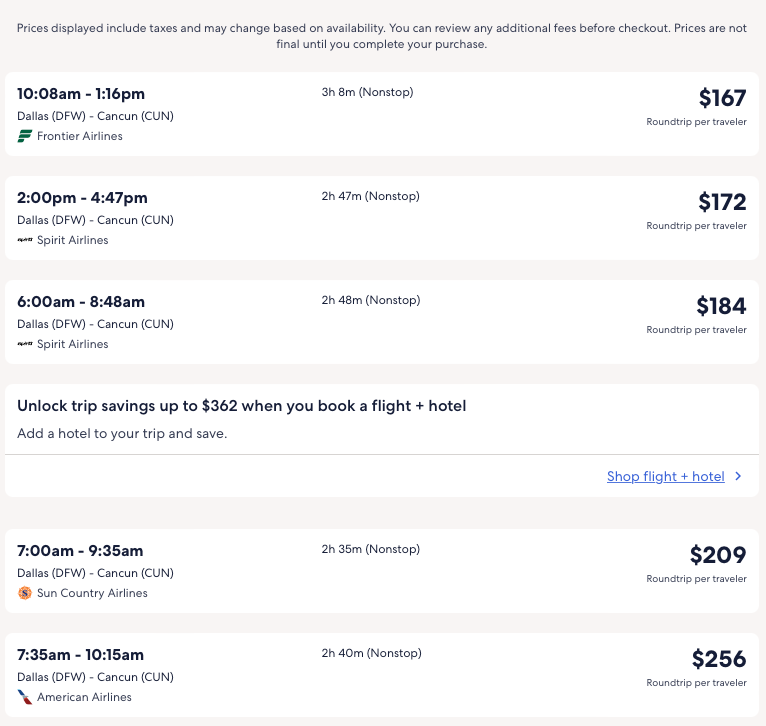Screen dimensions: 766x726
Task: Click the Sun Country Airlines logo
Action: click(x=25, y=593)
